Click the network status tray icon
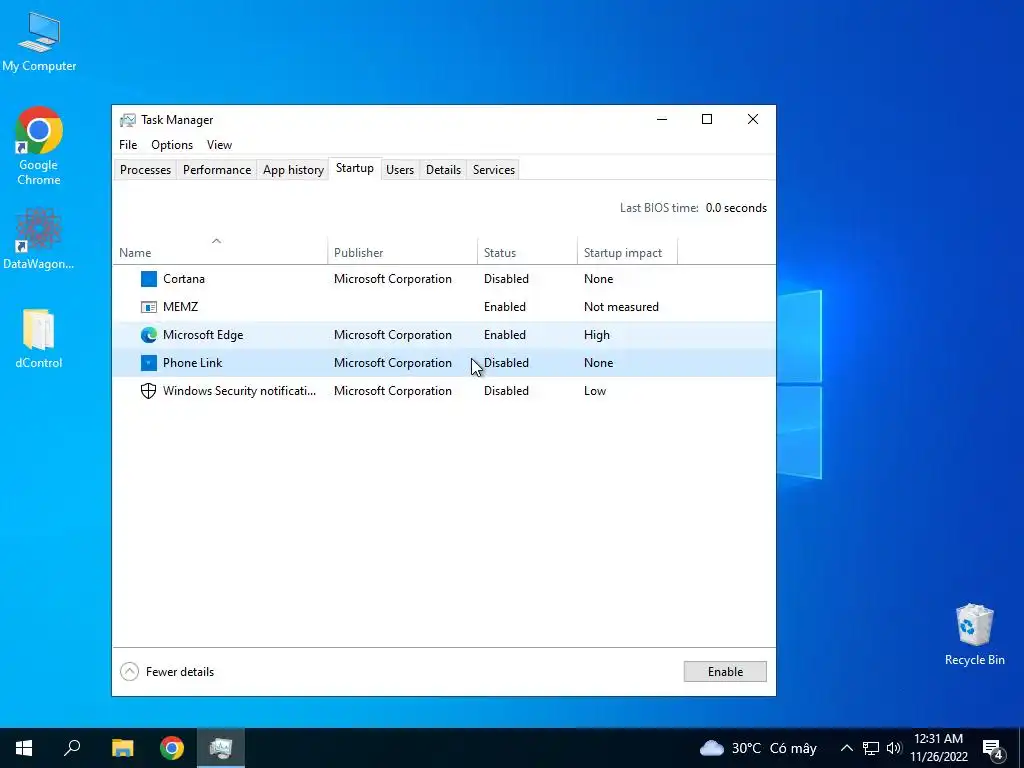The height and width of the screenshot is (768, 1024). click(x=871, y=748)
